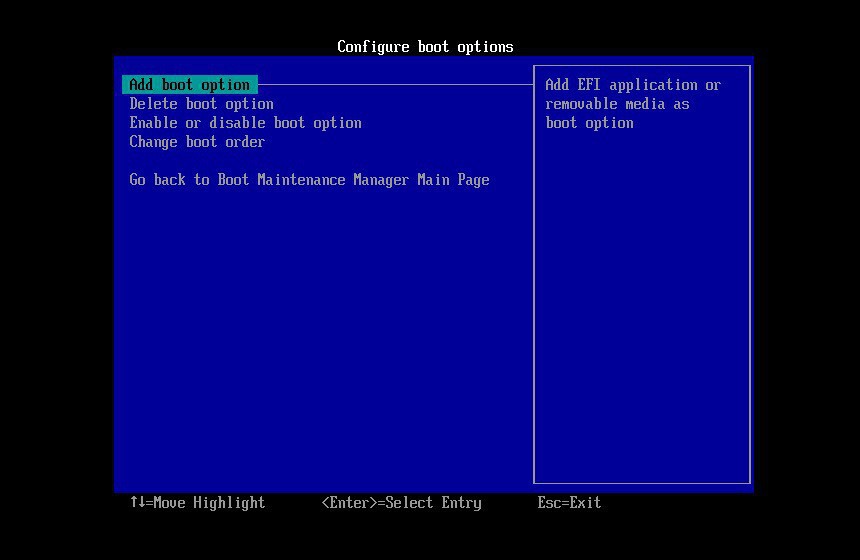Viewport: 860px width, 560px height.
Task: Select Change boot order entry
Action: point(197,142)
